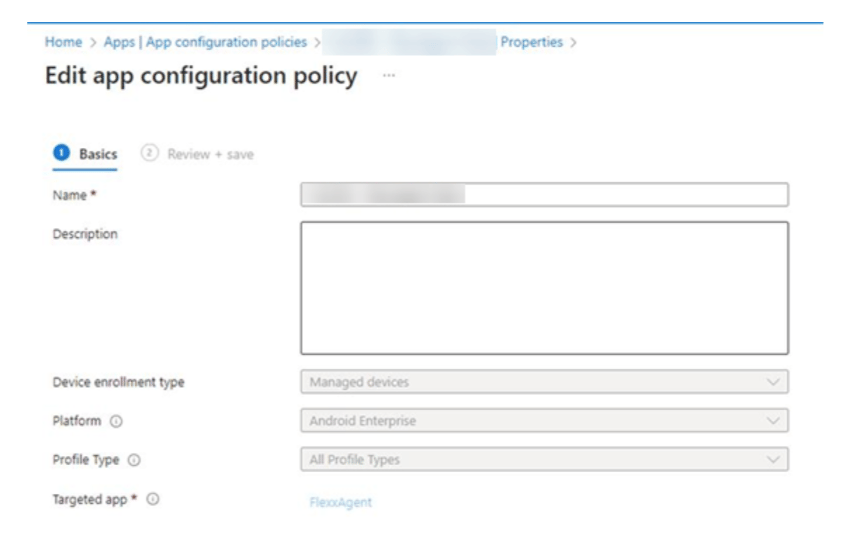Click into the Description text area

[x=544, y=288]
